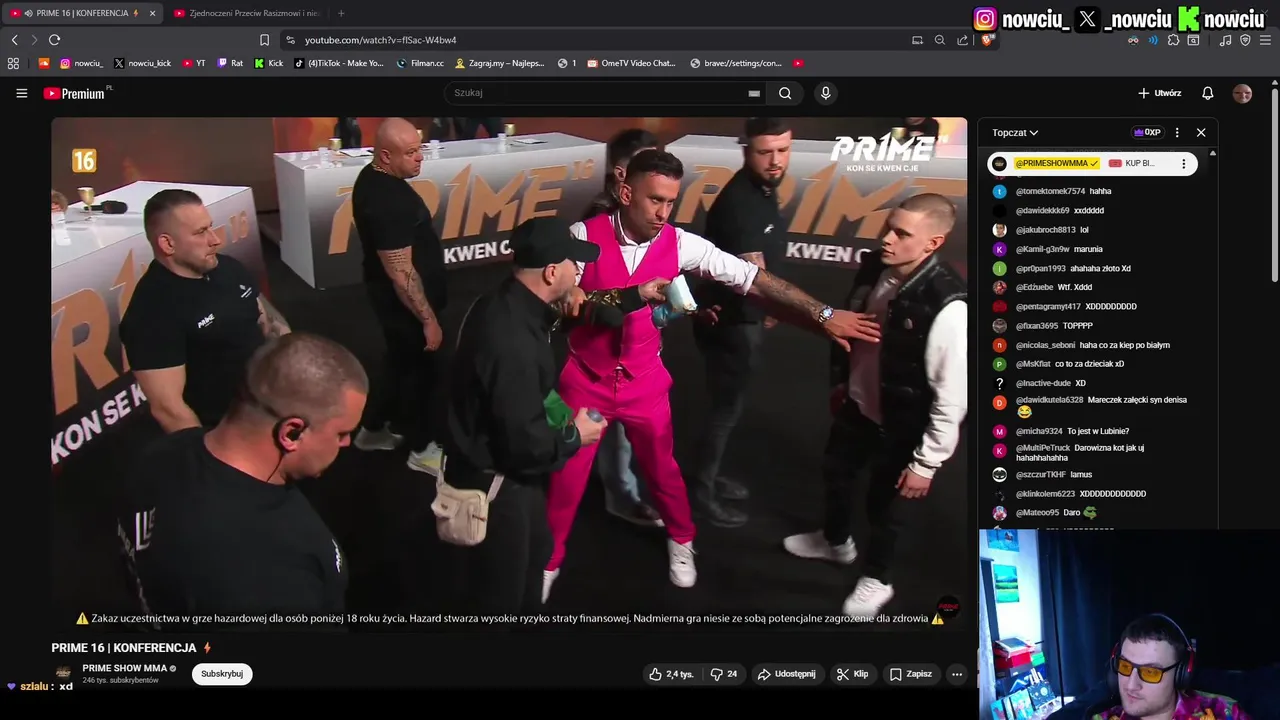Viewport: 1280px width, 720px height.
Task: Open YouTube notifications bell
Action: click(1207, 93)
